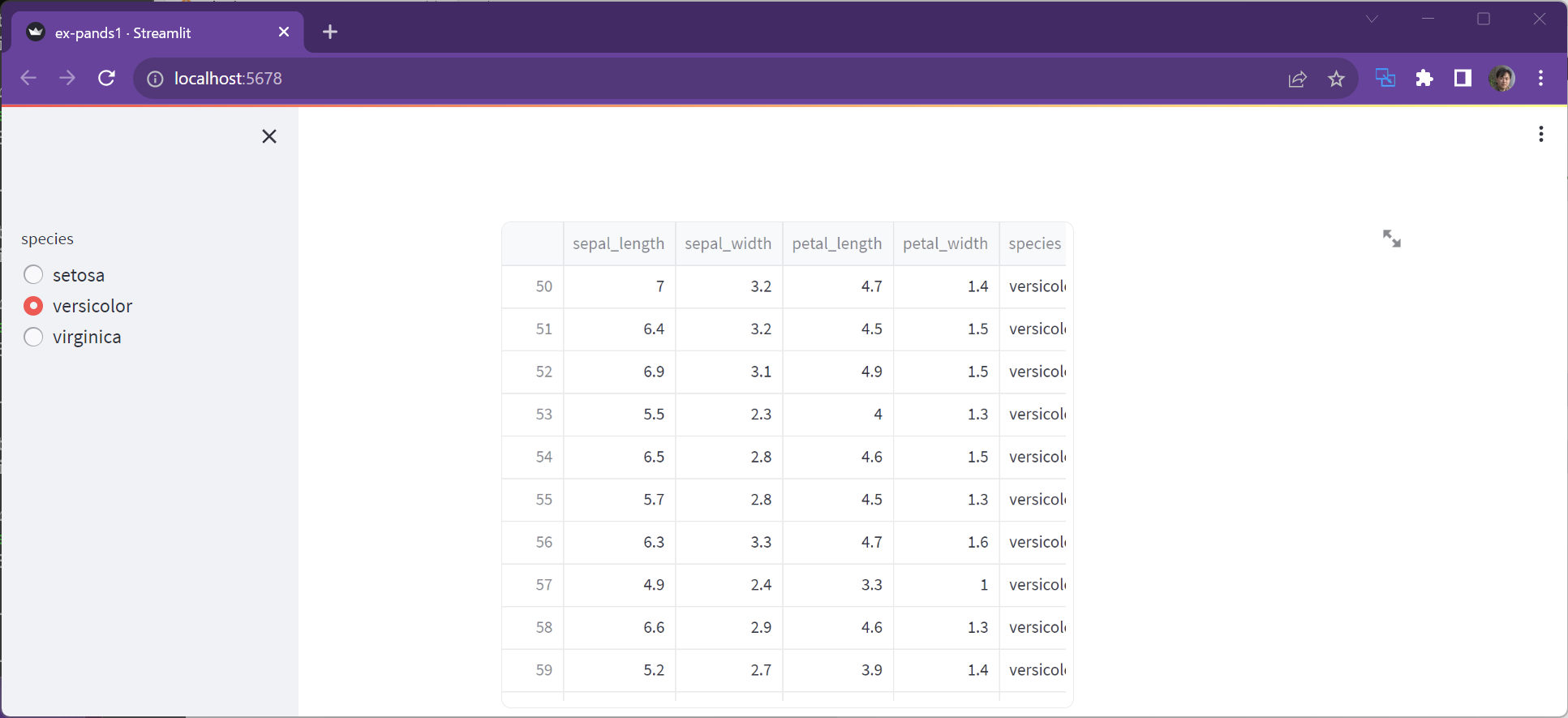Expand the dataframe to fullscreen
Screen dimensions: 1568x718
[x=1391, y=239]
